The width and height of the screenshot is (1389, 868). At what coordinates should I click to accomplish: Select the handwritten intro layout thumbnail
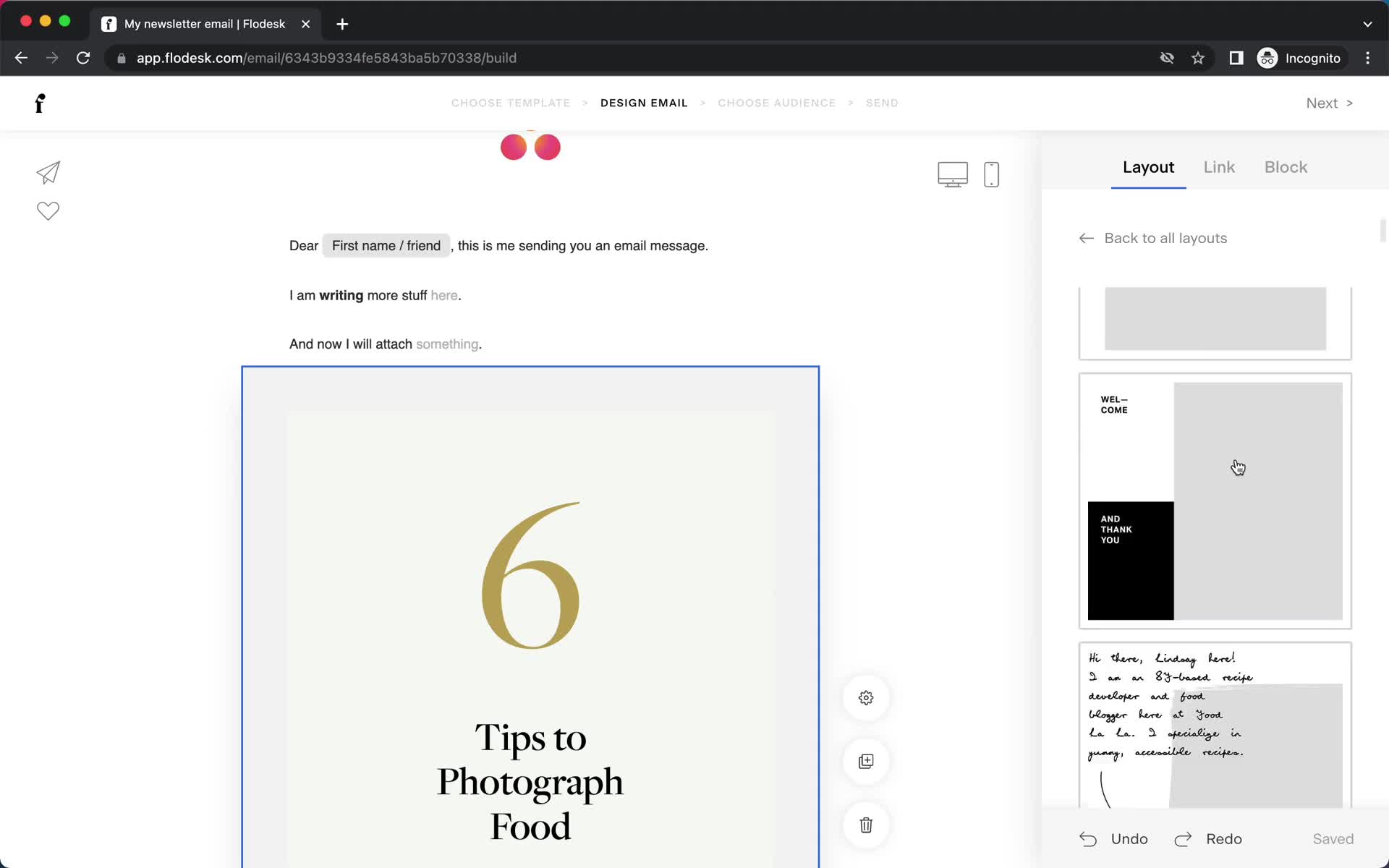point(1213,724)
